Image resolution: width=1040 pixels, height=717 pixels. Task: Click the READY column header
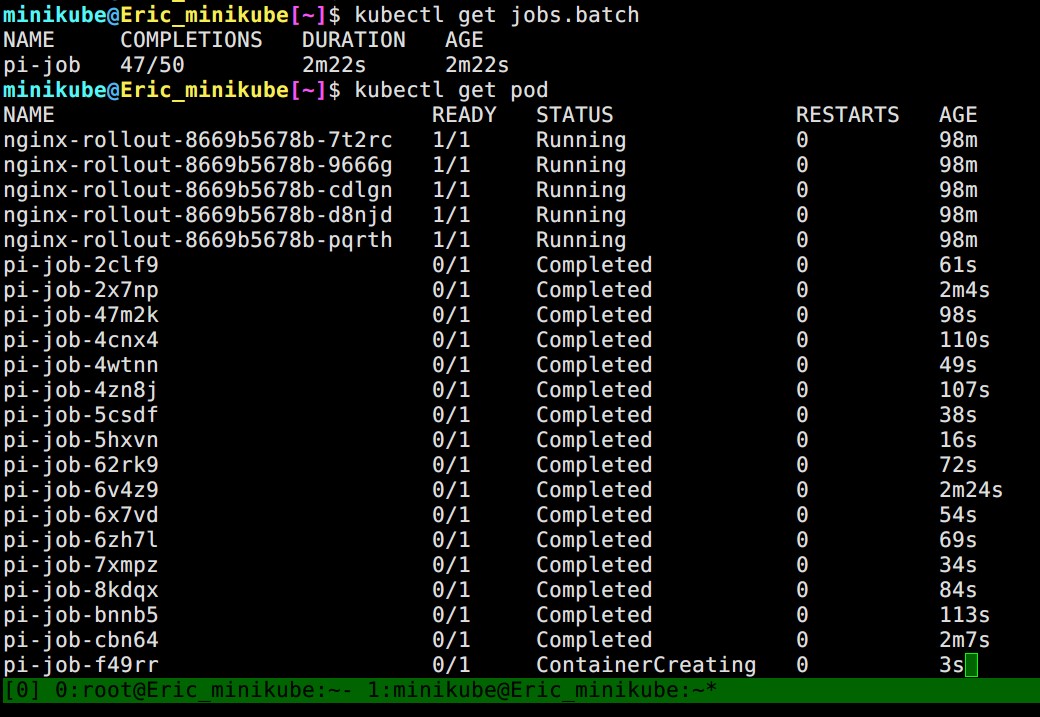(464, 115)
